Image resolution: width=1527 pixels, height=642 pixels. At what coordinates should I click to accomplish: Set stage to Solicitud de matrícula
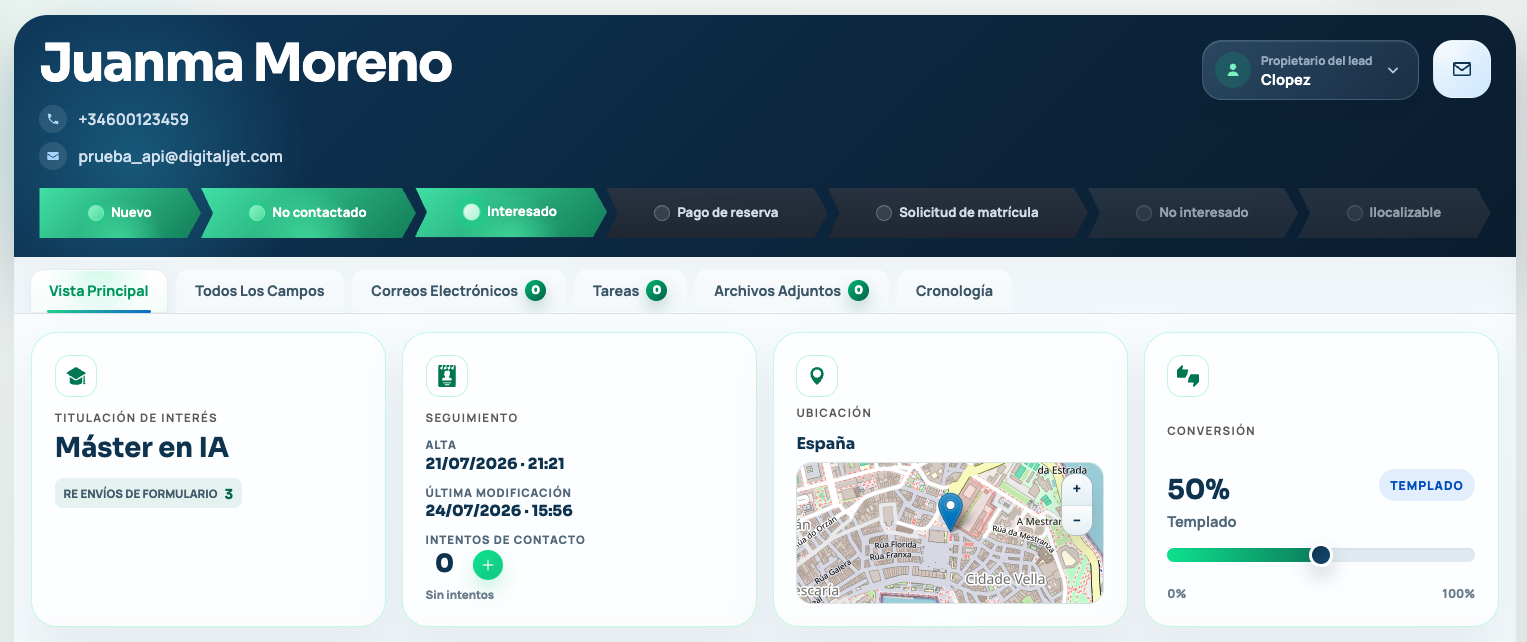pyautogui.click(x=957, y=212)
